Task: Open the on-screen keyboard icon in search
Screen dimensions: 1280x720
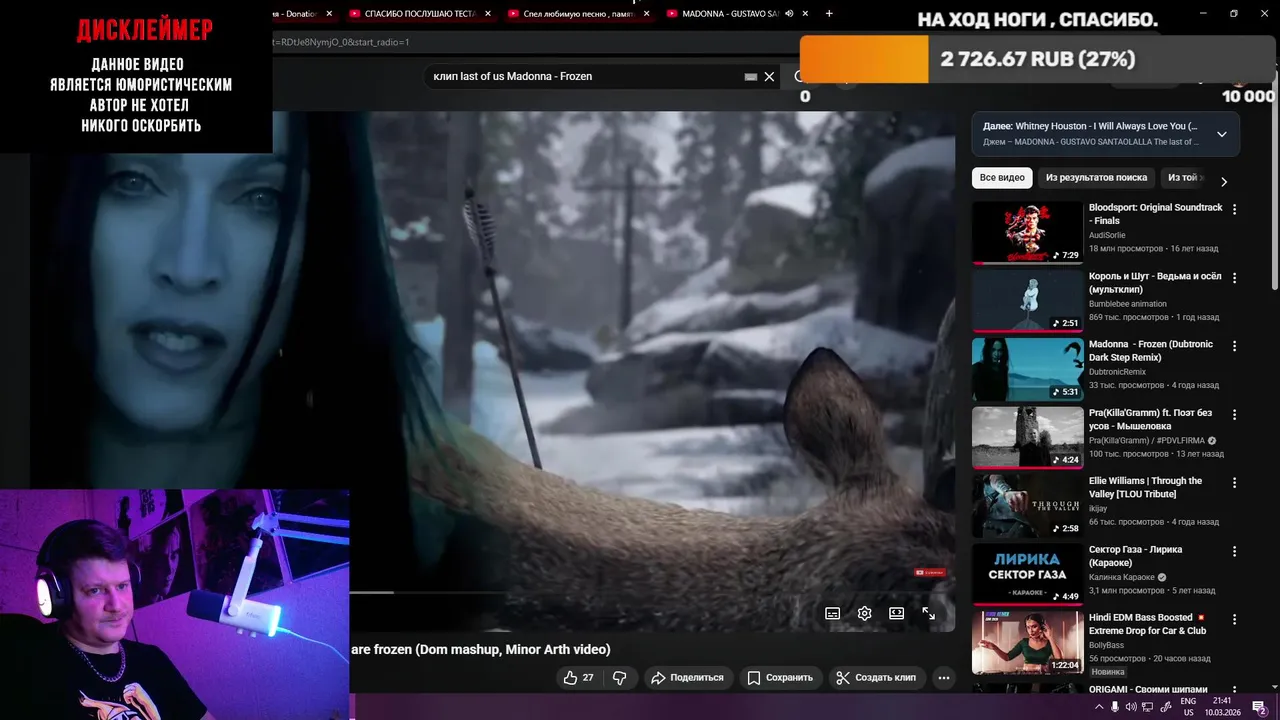Action: [751, 76]
